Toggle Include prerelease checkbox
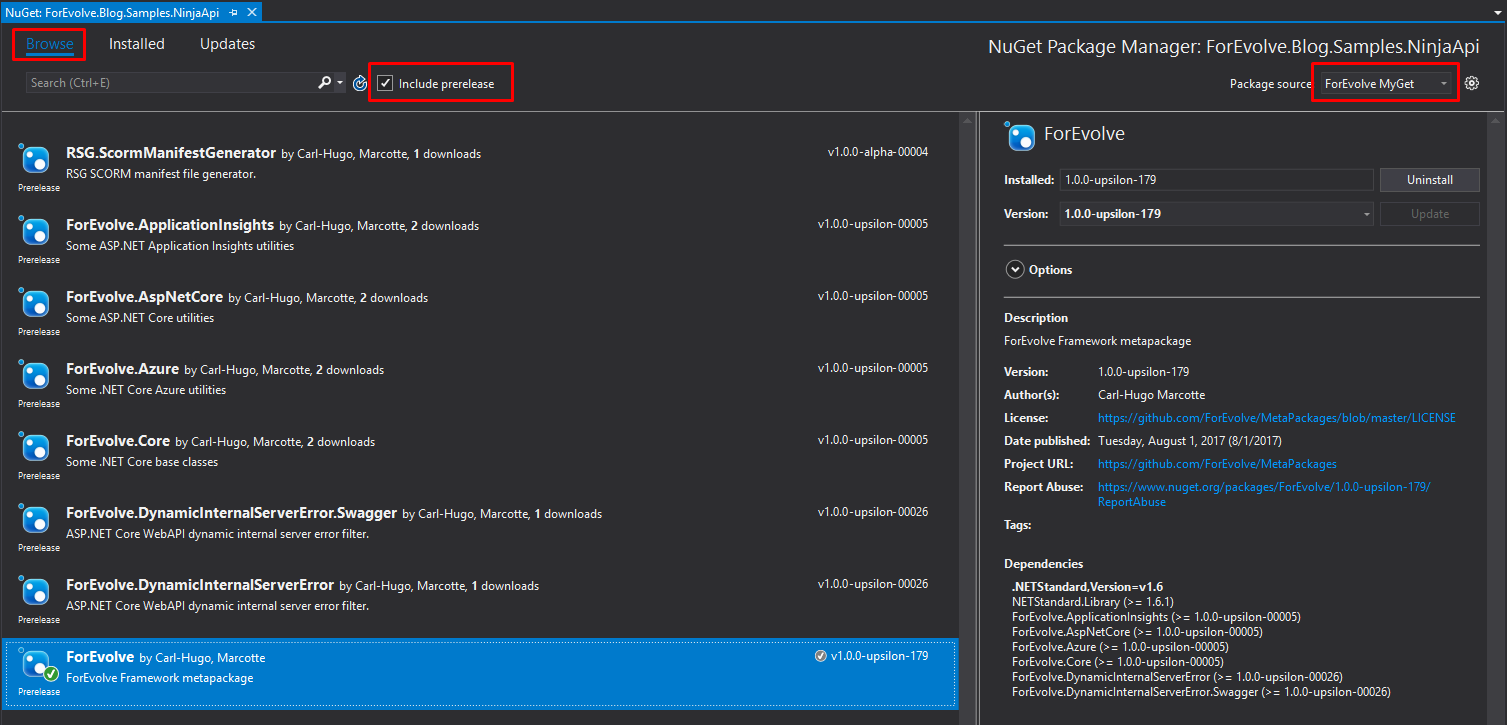 click(385, 83)
